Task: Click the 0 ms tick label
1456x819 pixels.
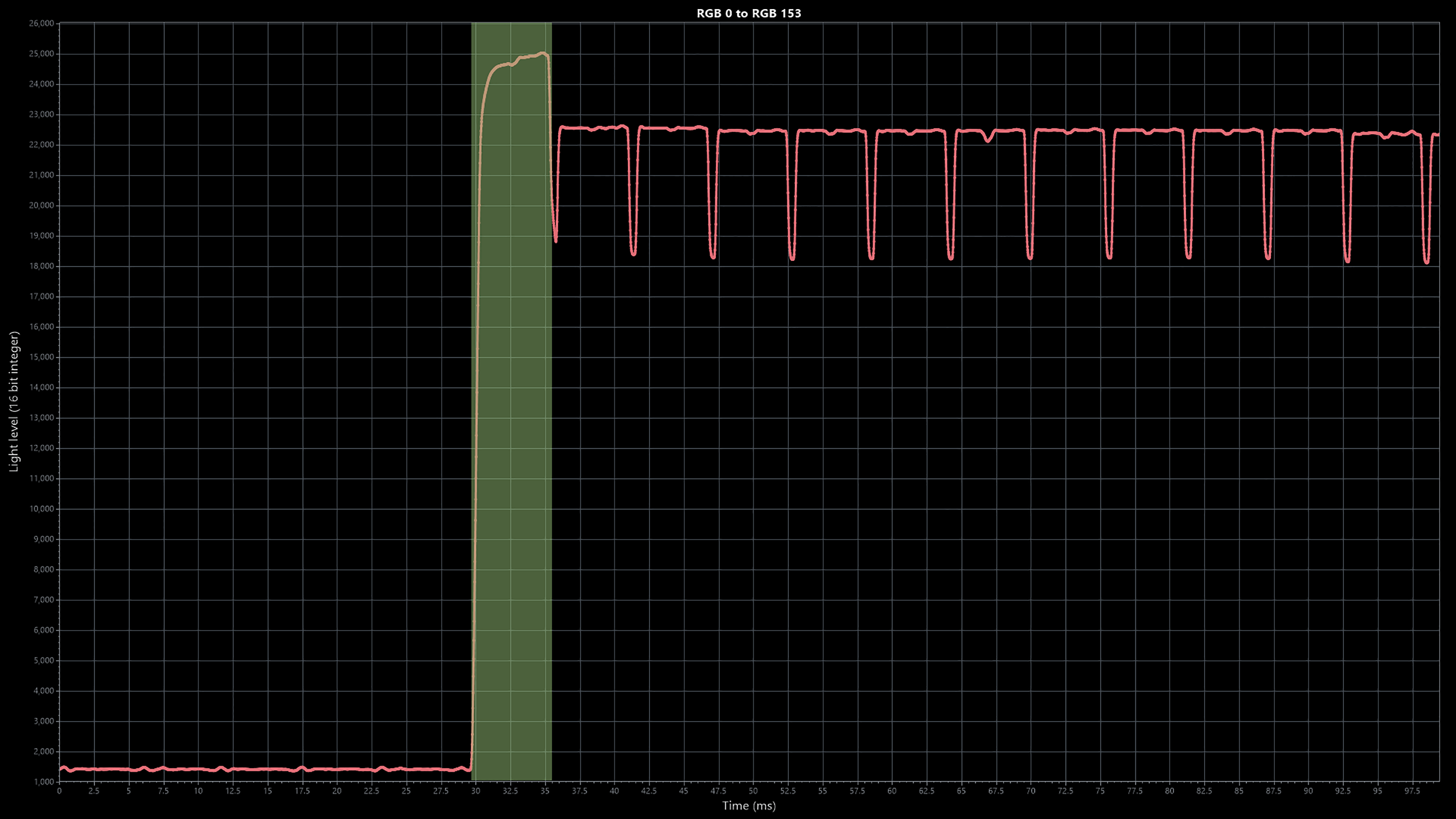Action: pos(60,791)
